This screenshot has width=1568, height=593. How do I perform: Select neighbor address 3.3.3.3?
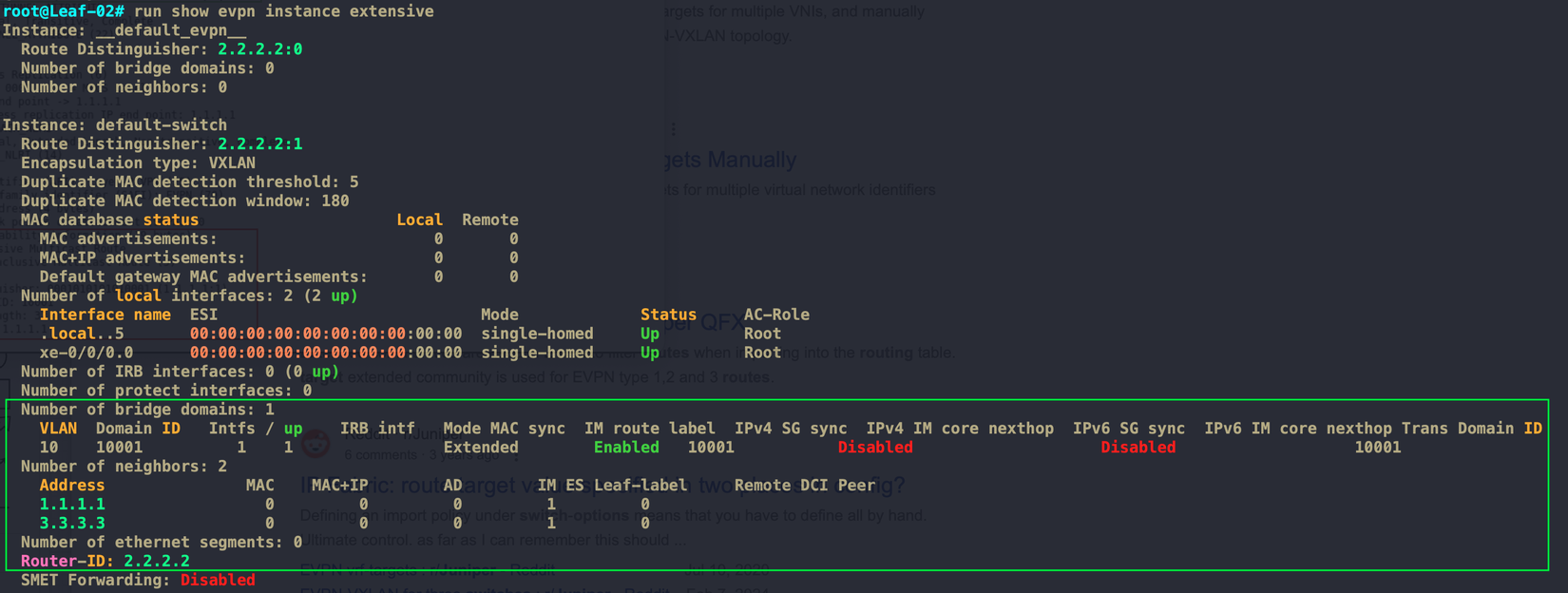(x=72, y=524)
